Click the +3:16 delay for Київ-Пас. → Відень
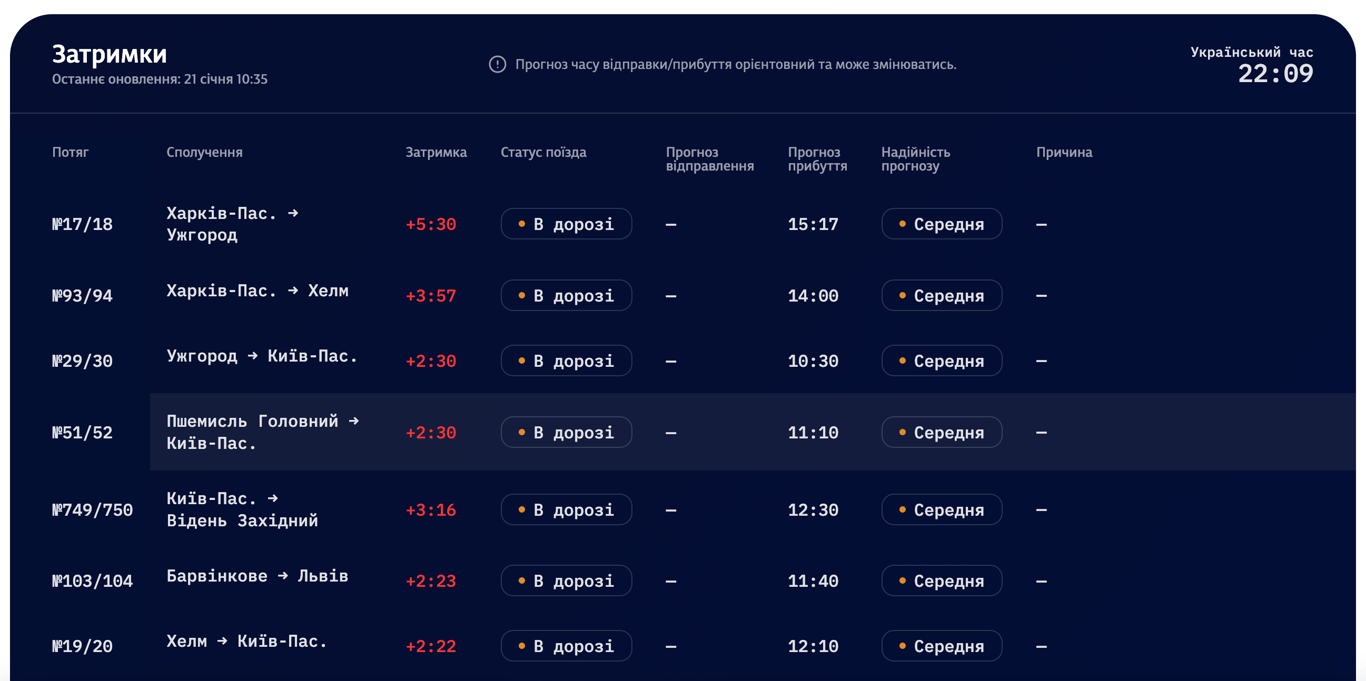The width and height of the screenshot is (1366, 681). tap(431, 510)
